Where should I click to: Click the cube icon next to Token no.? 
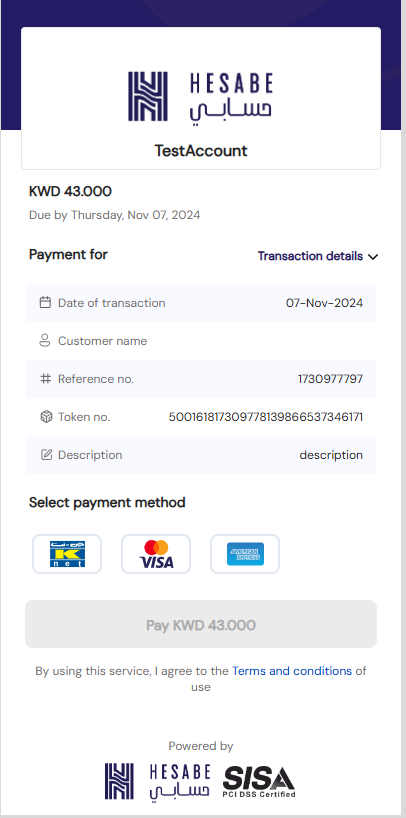pos(46,417)
